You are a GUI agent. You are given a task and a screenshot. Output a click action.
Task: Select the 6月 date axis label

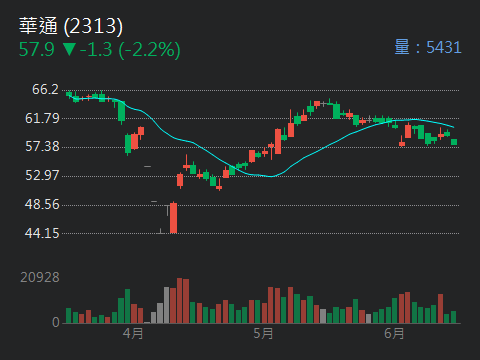pos(394,333)
